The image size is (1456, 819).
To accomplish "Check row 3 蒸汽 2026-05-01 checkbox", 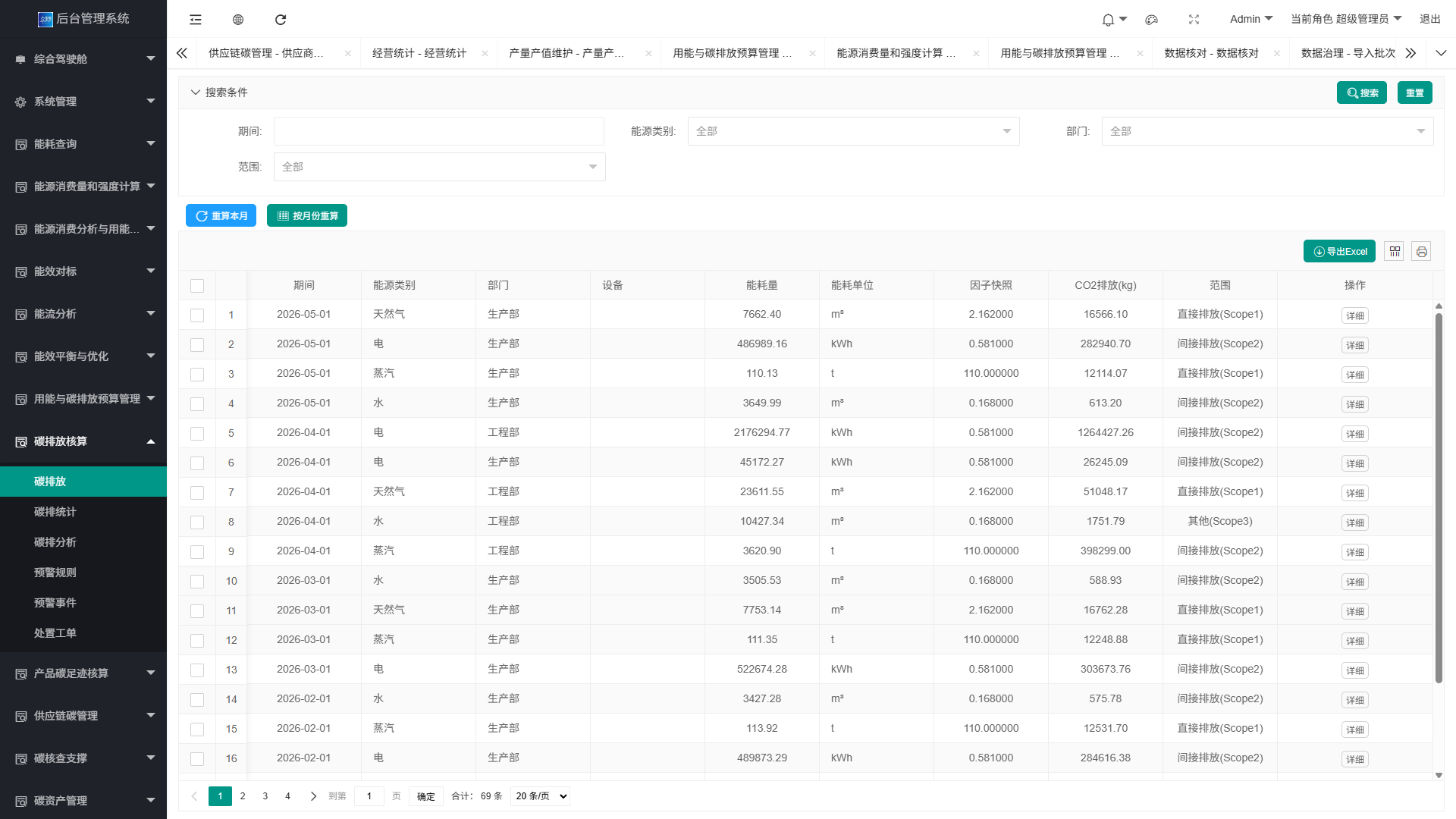I will [197, 375].
